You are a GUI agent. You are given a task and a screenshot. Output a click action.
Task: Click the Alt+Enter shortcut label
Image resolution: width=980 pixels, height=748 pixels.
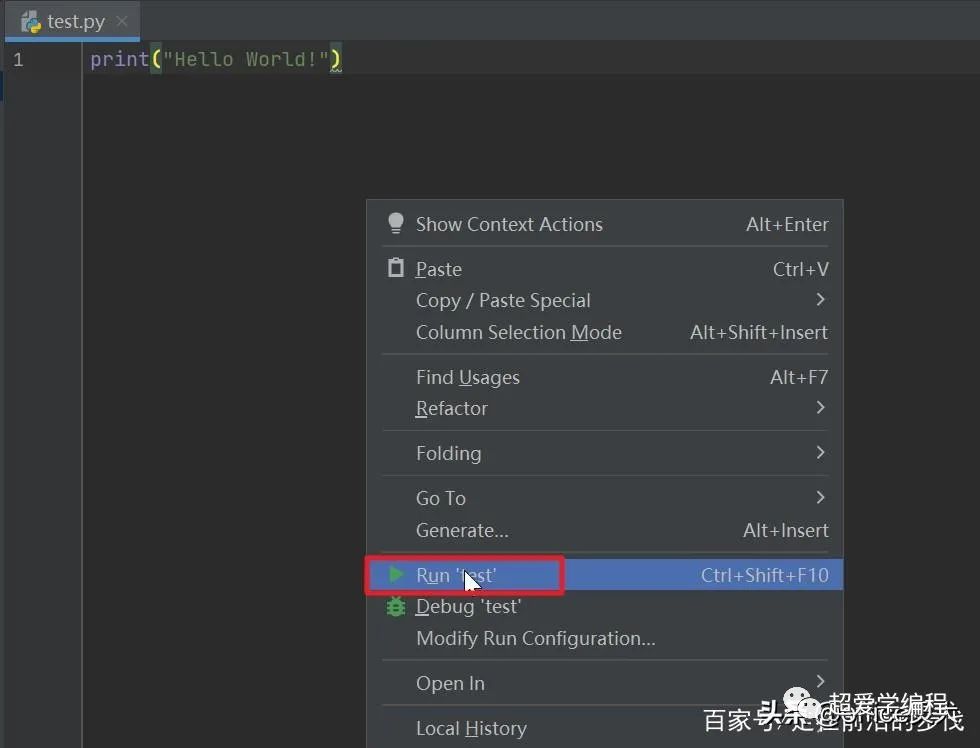tap(787, 224)
